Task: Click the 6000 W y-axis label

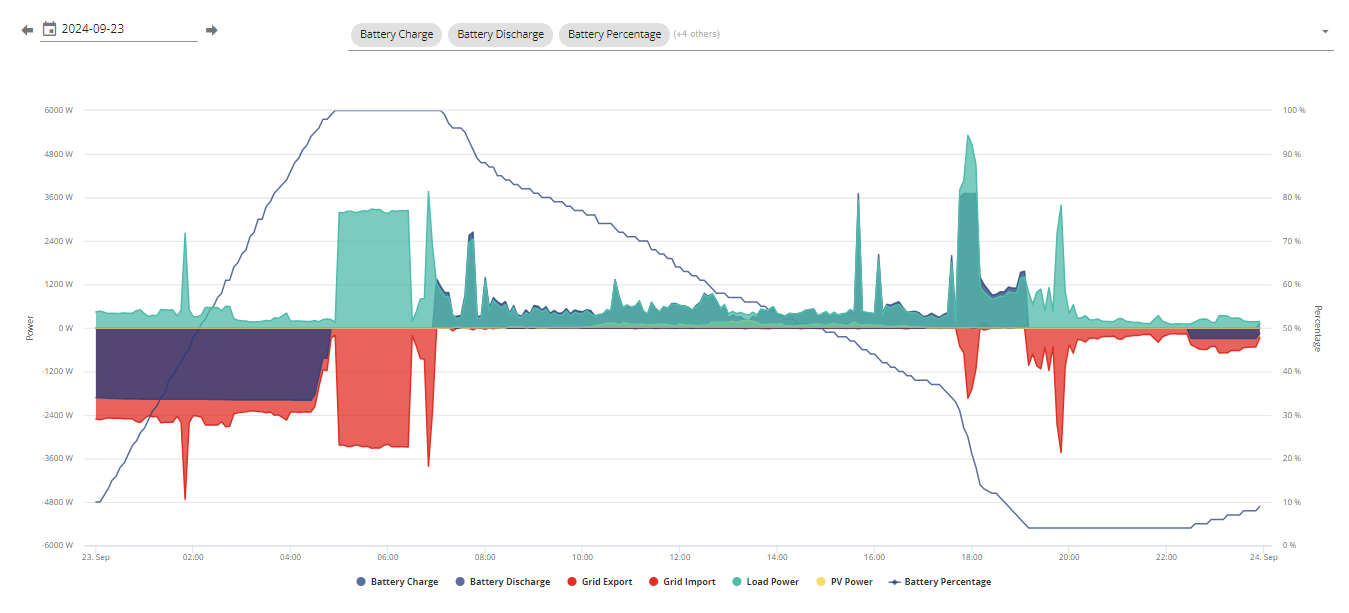Action: [x=59, y=110]
